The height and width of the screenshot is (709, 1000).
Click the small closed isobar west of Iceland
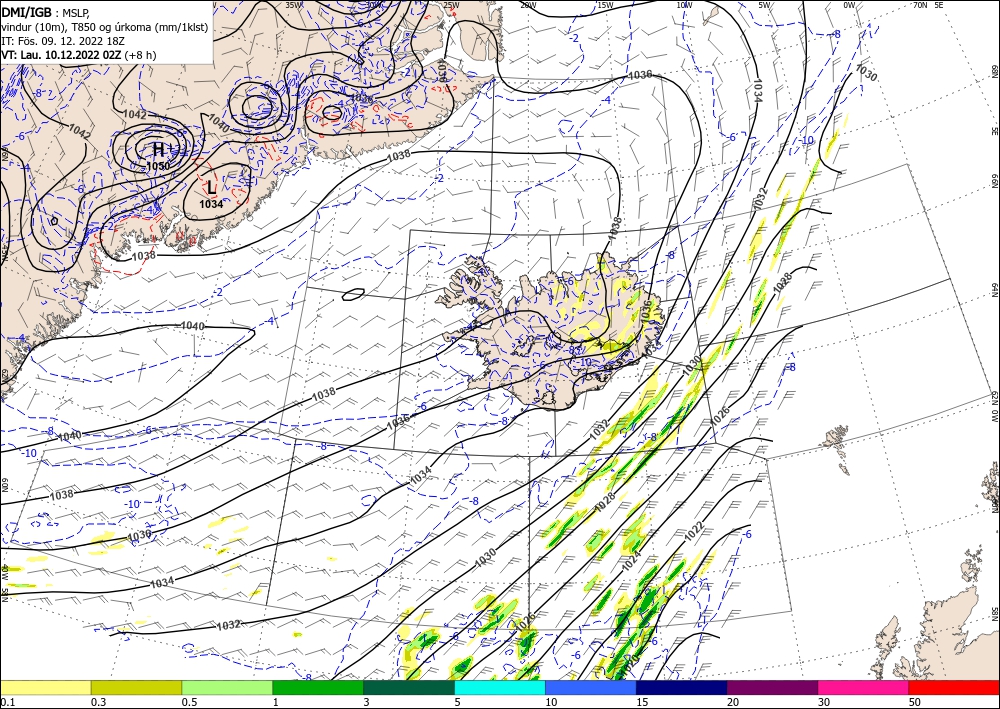(x=353, y=294)
